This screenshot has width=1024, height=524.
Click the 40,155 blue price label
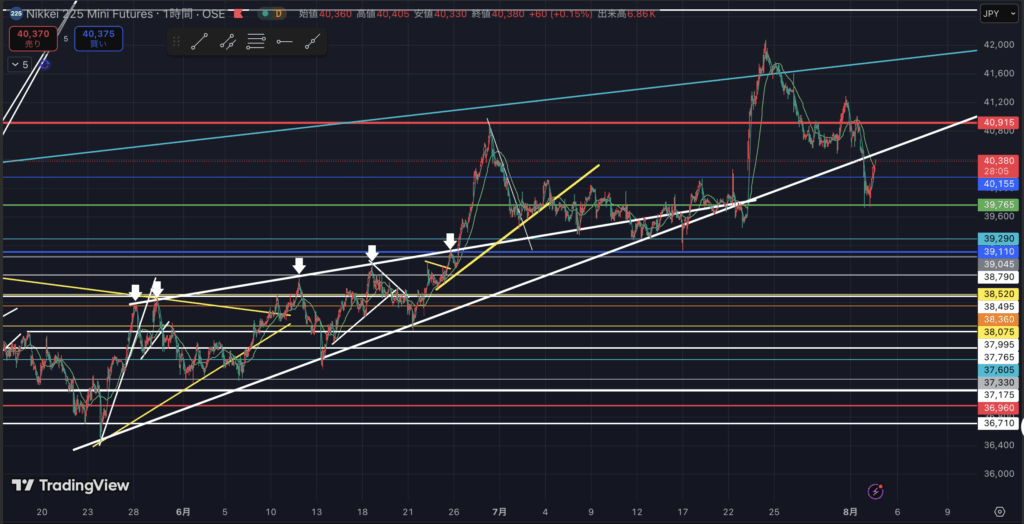999,184
